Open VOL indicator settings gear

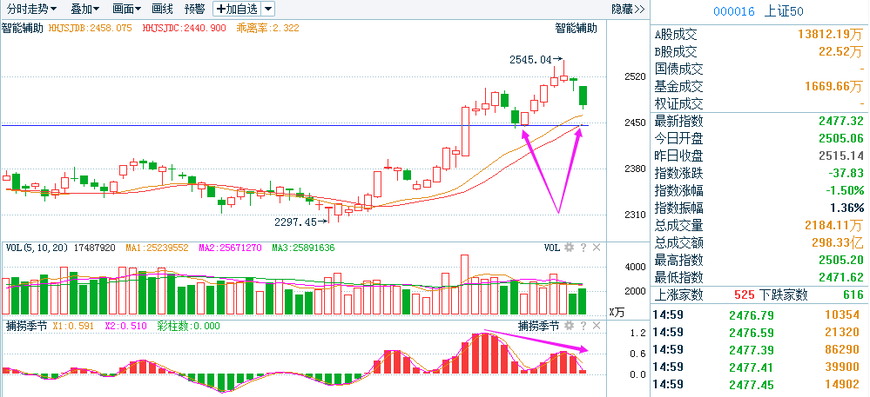pyautogui.click(x=568, y=247)
